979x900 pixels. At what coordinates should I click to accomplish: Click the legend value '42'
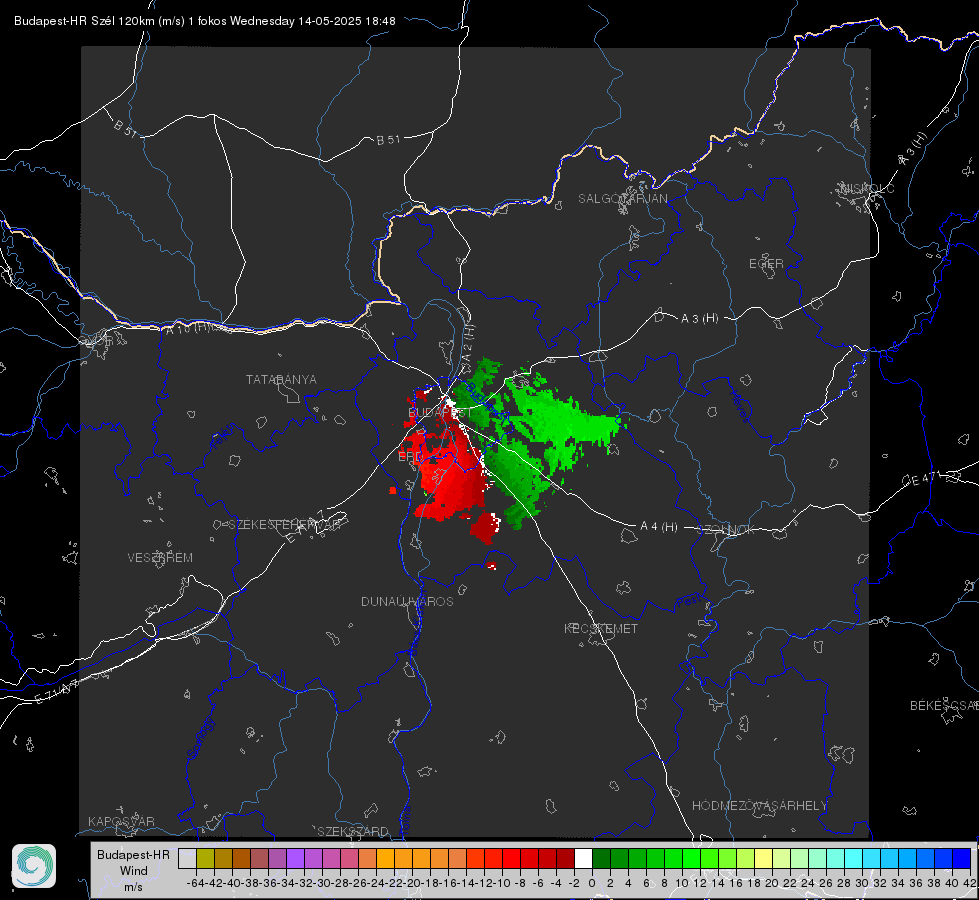(x=969, y=883)
